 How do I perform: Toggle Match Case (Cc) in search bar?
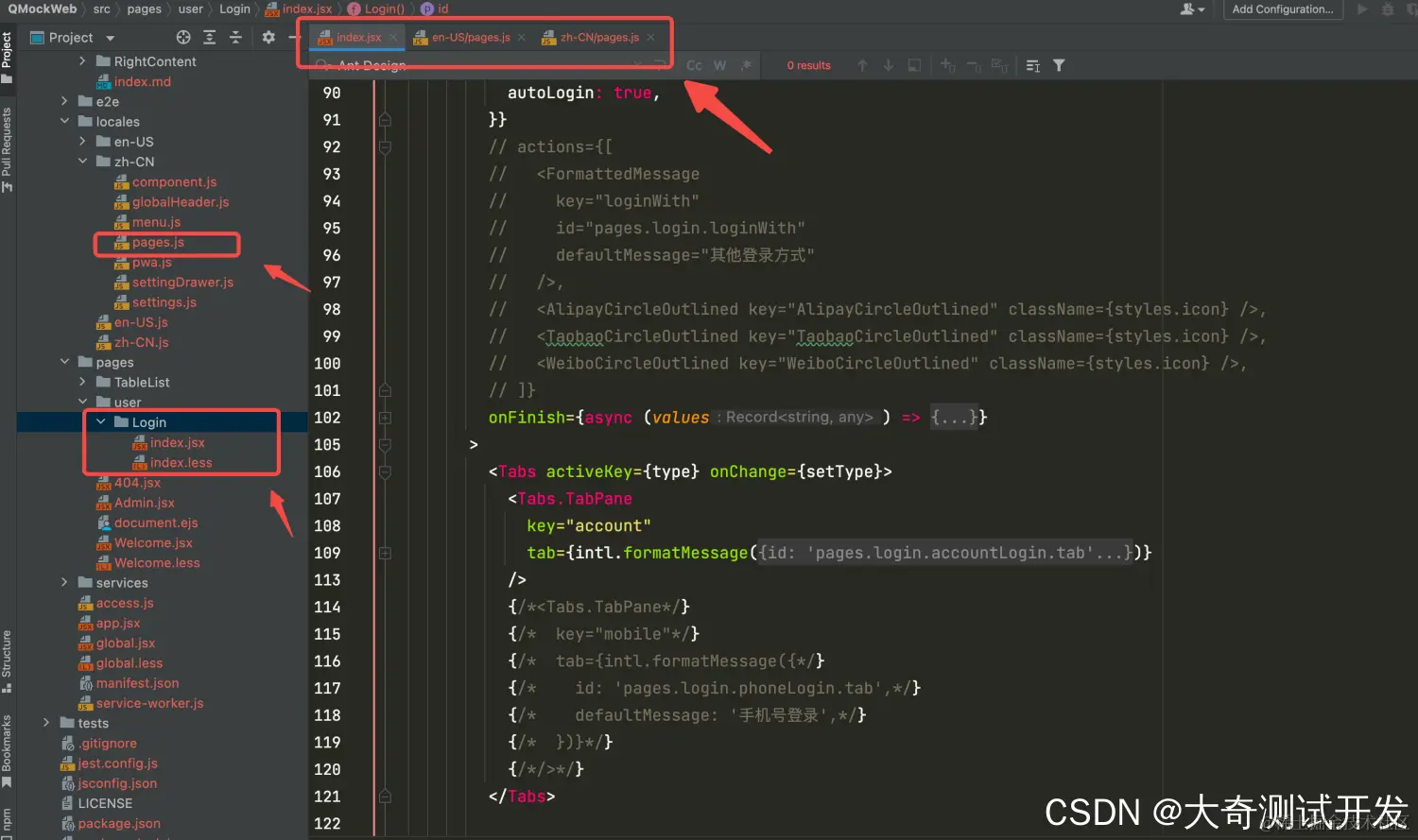pos(694,65)
